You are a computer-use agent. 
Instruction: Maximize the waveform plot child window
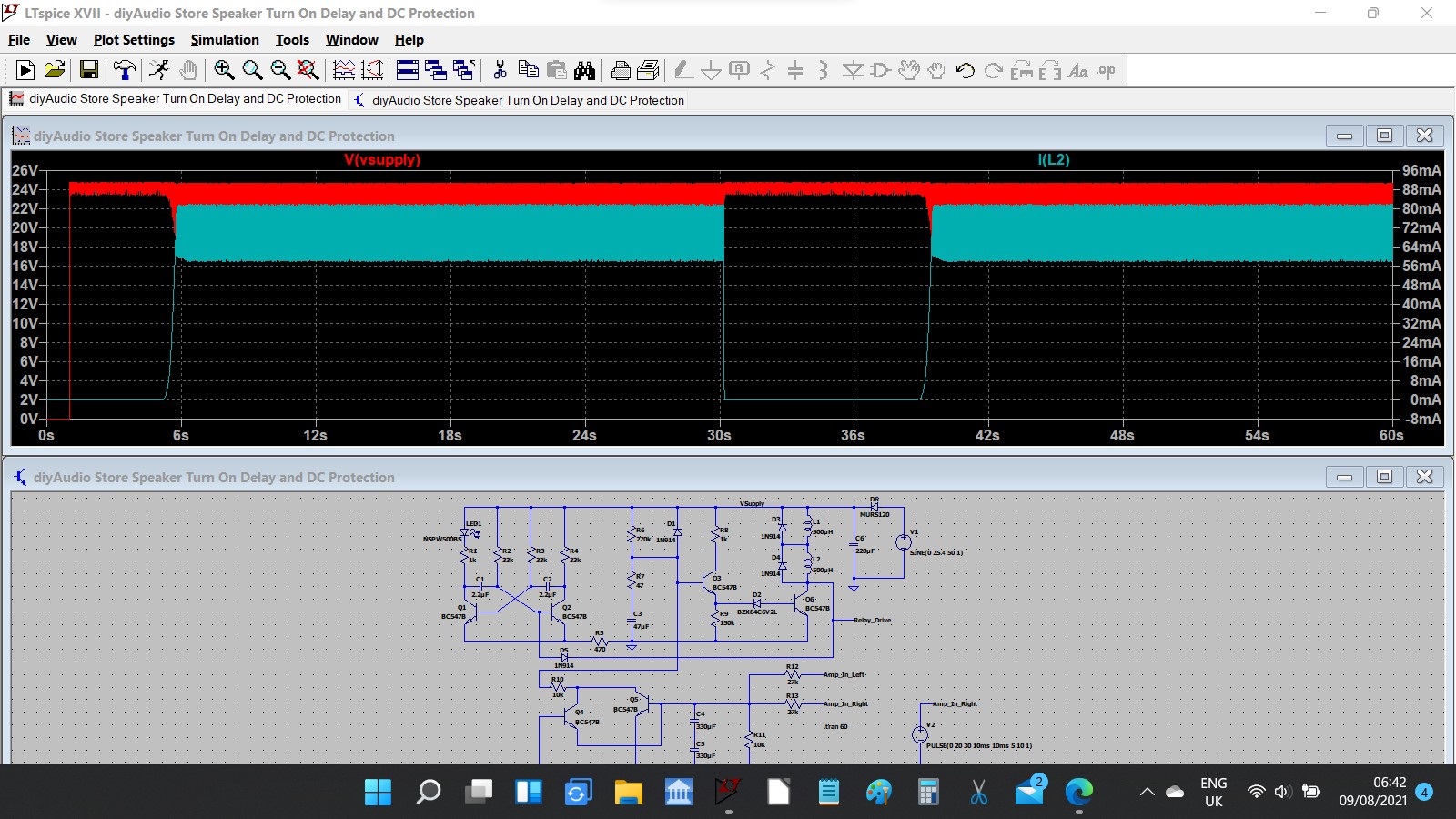tap(1384, 136)
